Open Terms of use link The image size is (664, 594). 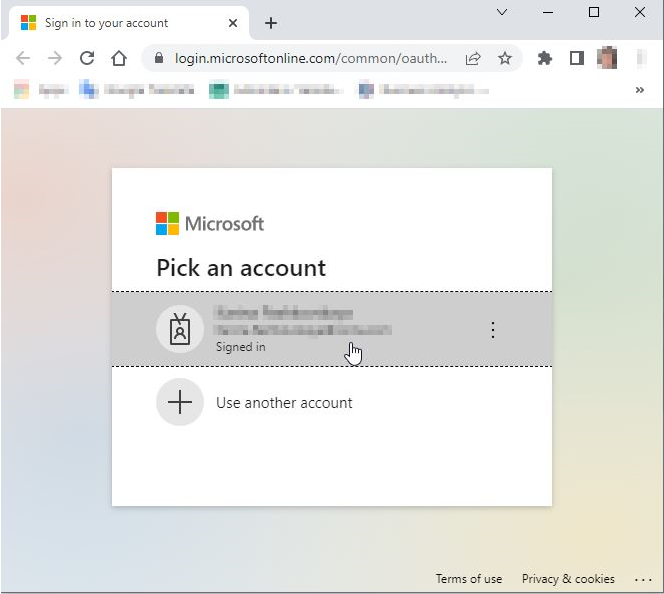coord(469,579)
